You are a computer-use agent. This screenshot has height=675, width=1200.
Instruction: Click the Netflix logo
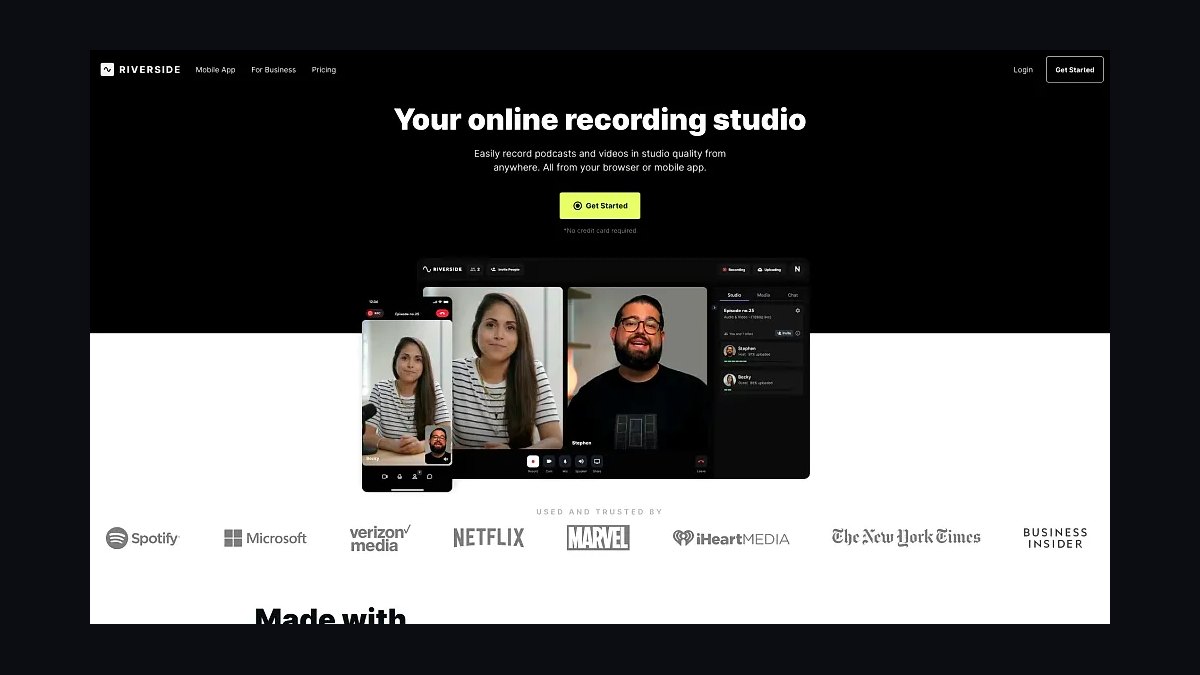(488, 538)
